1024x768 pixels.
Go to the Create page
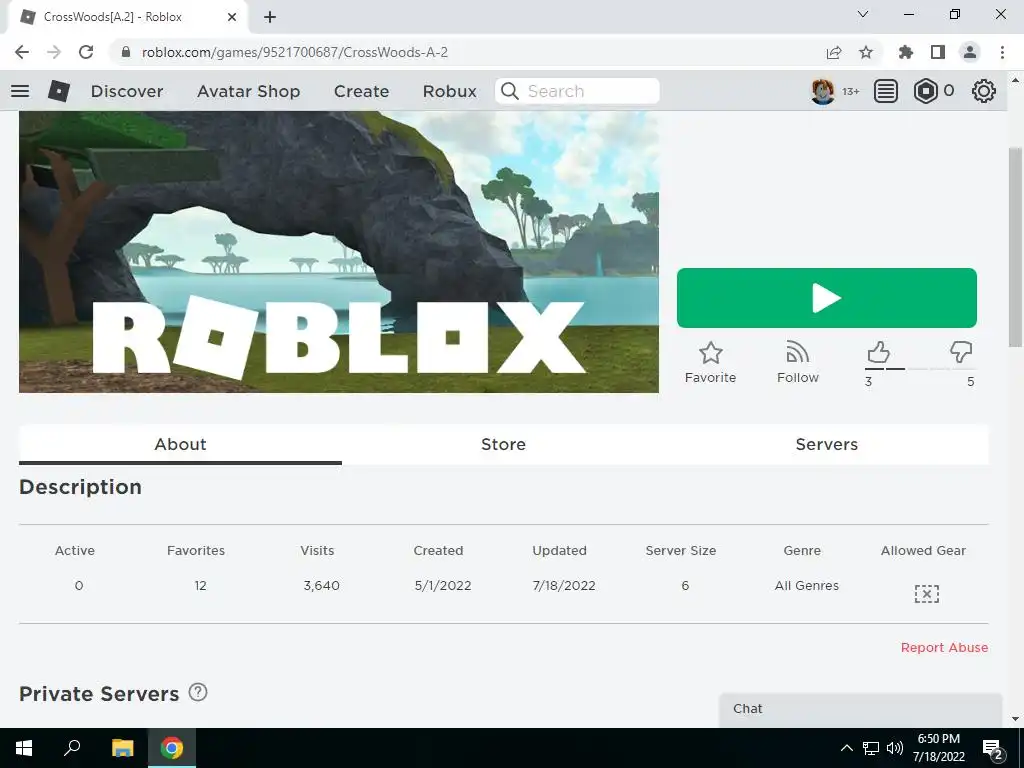[361, 91]
